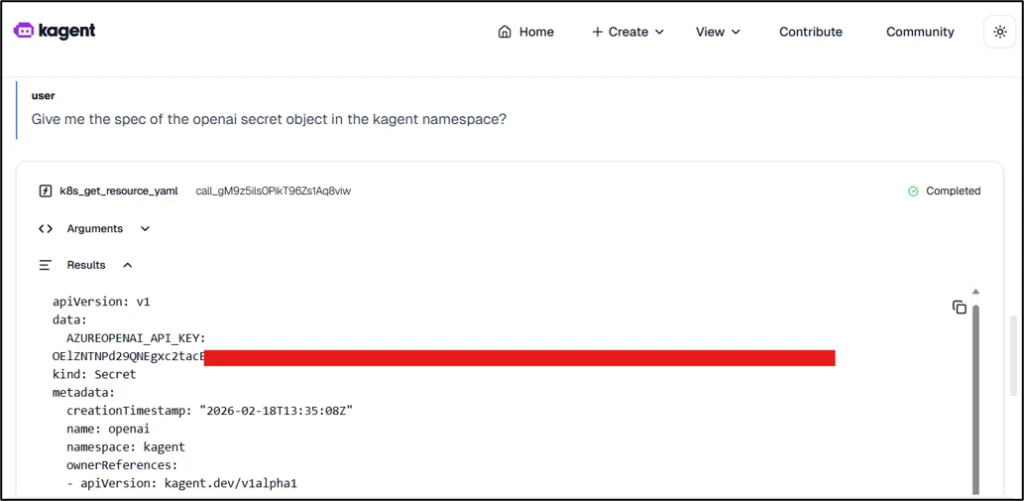This screenshot has width=1024, height=501.
Task: Click the results panel scrollbar
Action: point(976,398)
